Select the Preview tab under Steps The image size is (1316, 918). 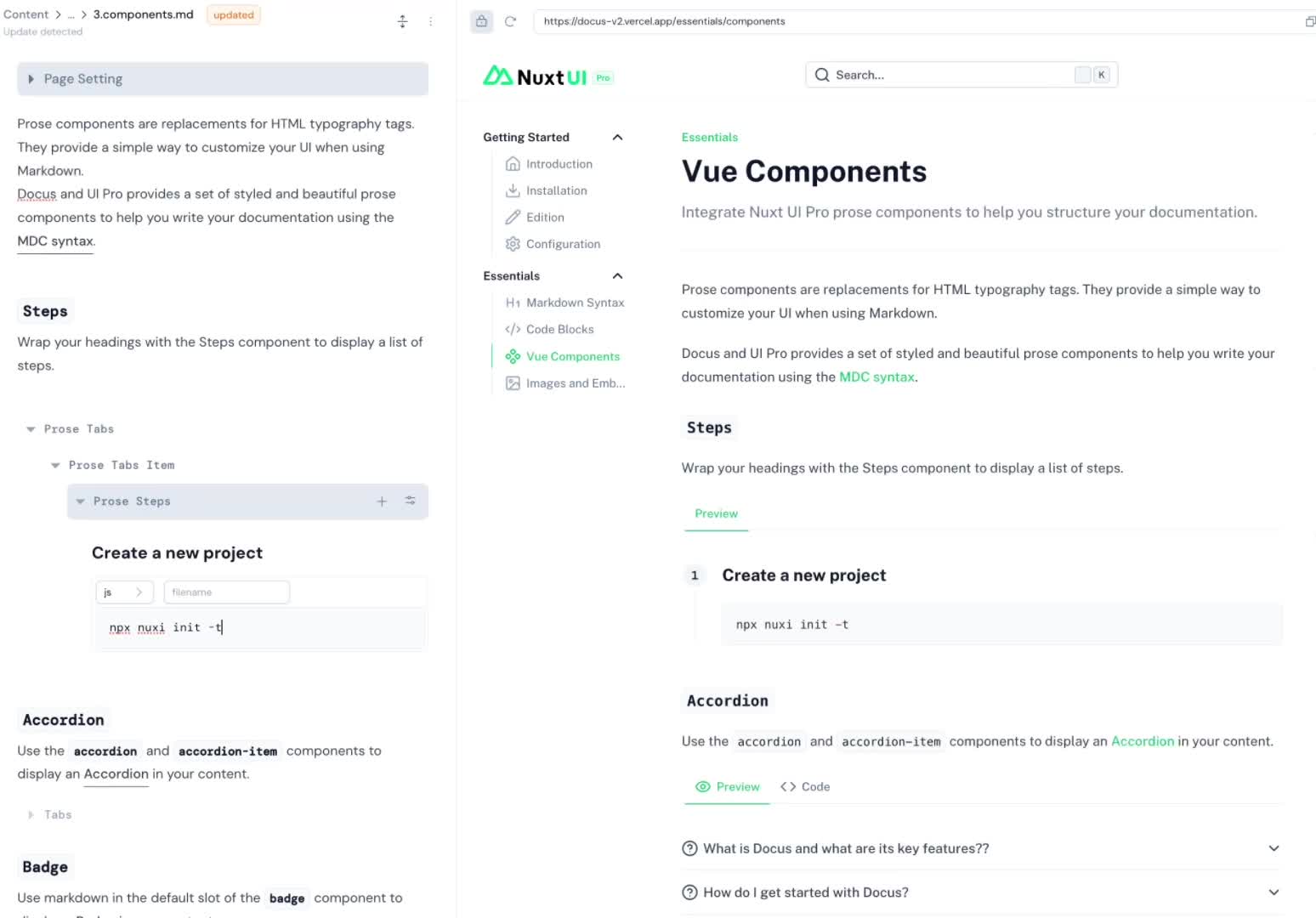click(716, 513)
